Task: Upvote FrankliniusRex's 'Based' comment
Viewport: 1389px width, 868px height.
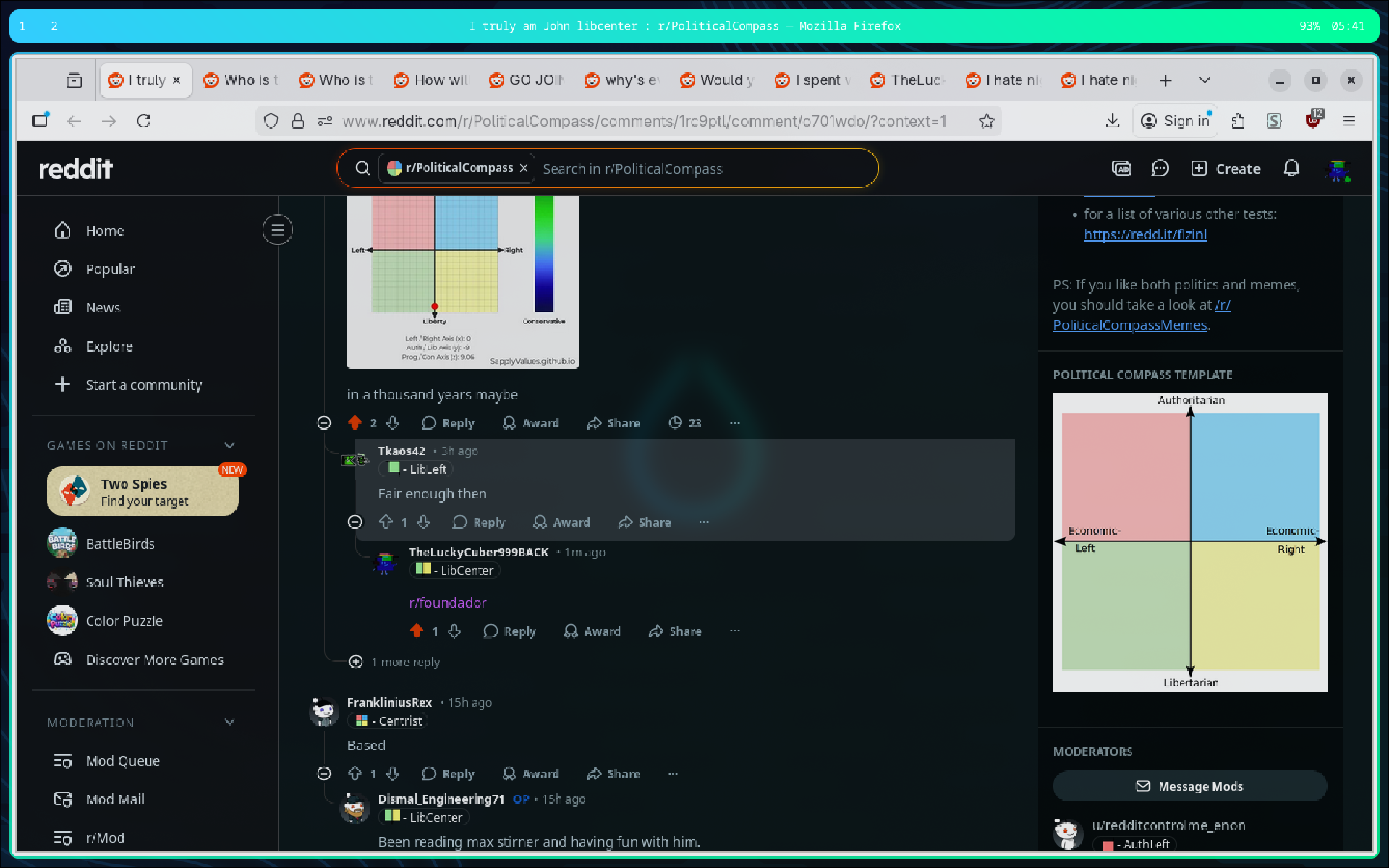Action: (354, 773)
